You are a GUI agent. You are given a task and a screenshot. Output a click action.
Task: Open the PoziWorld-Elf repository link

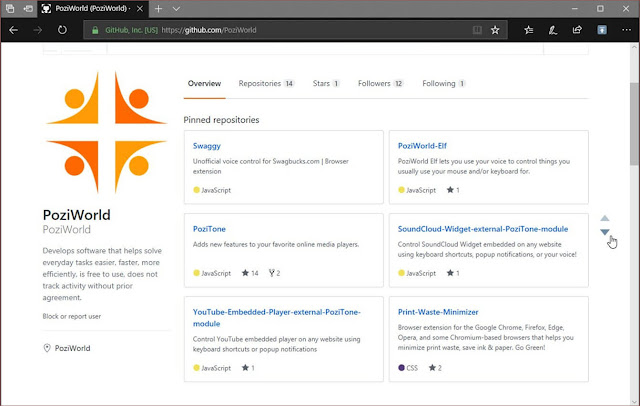click(x=422, y=146)
